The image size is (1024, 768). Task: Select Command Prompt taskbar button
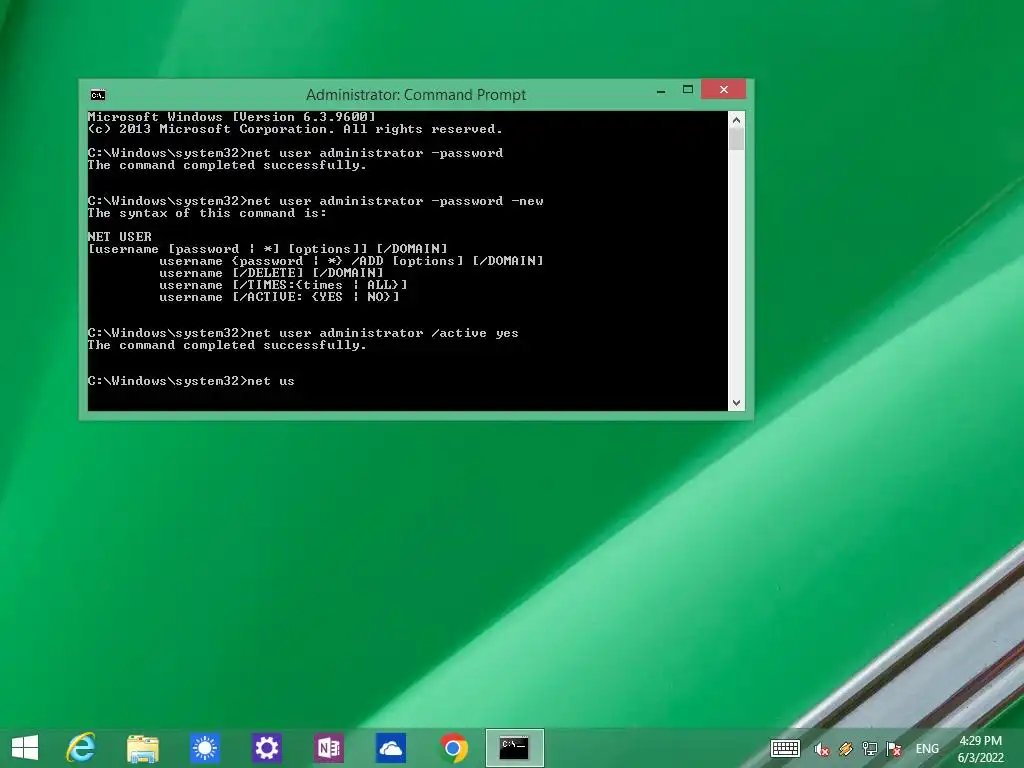(515, 748)
